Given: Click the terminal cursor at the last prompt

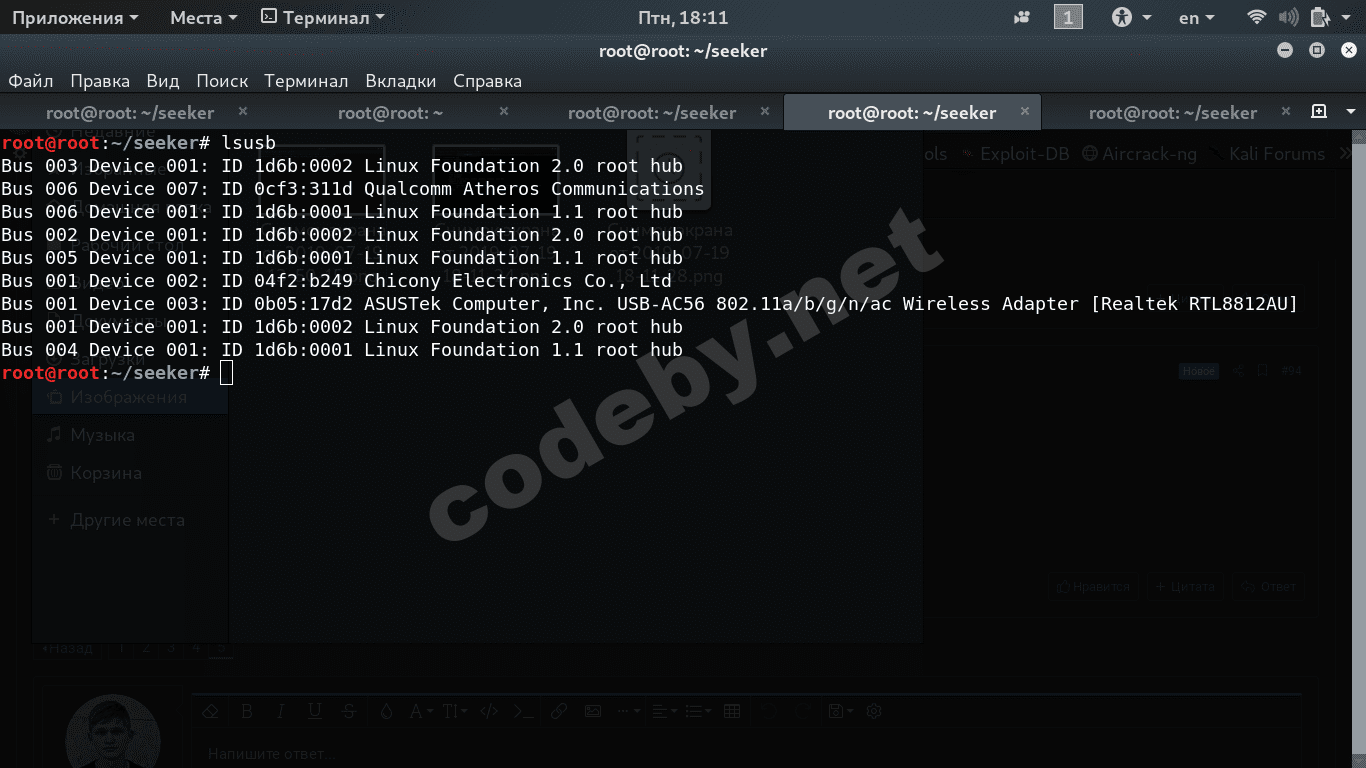Looking at the screenshot, I should tap(226, 373).
